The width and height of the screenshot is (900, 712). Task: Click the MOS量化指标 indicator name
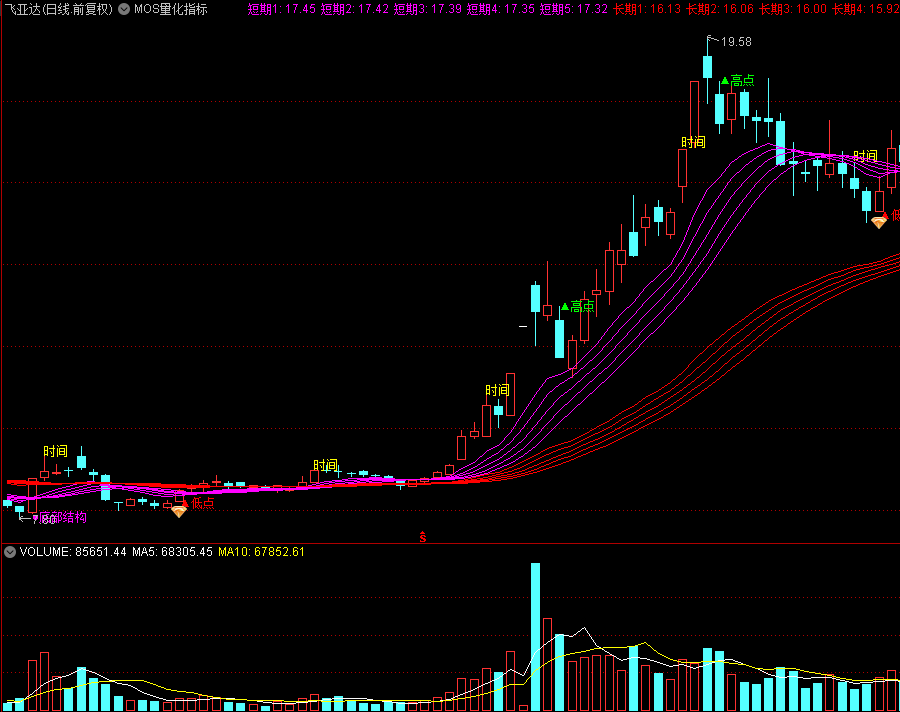click(x=170, y=9)
